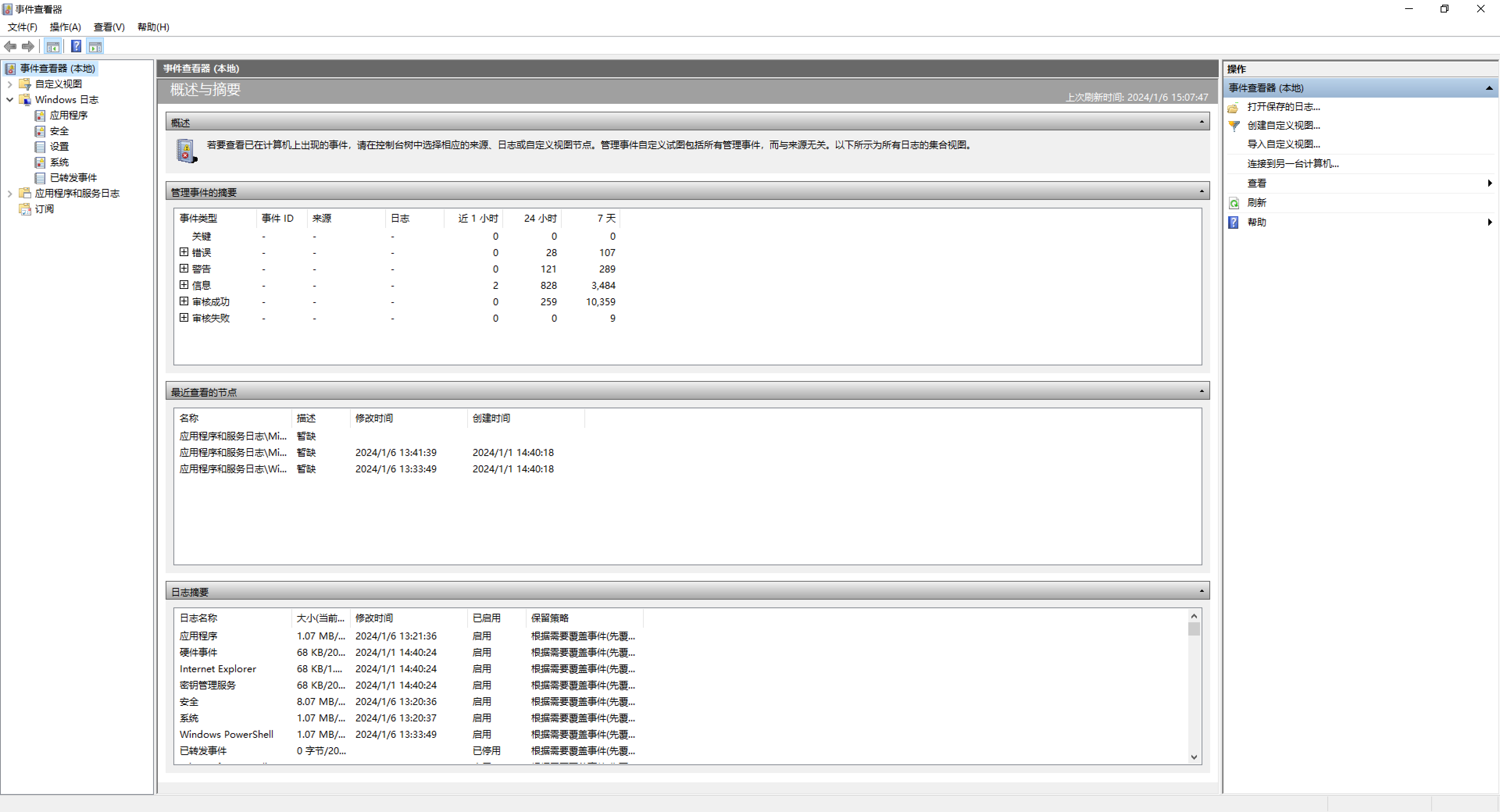Click the forward arrow toolbar icon
Viewport: 1500px width, 812px height.
(x=28, y=46)
